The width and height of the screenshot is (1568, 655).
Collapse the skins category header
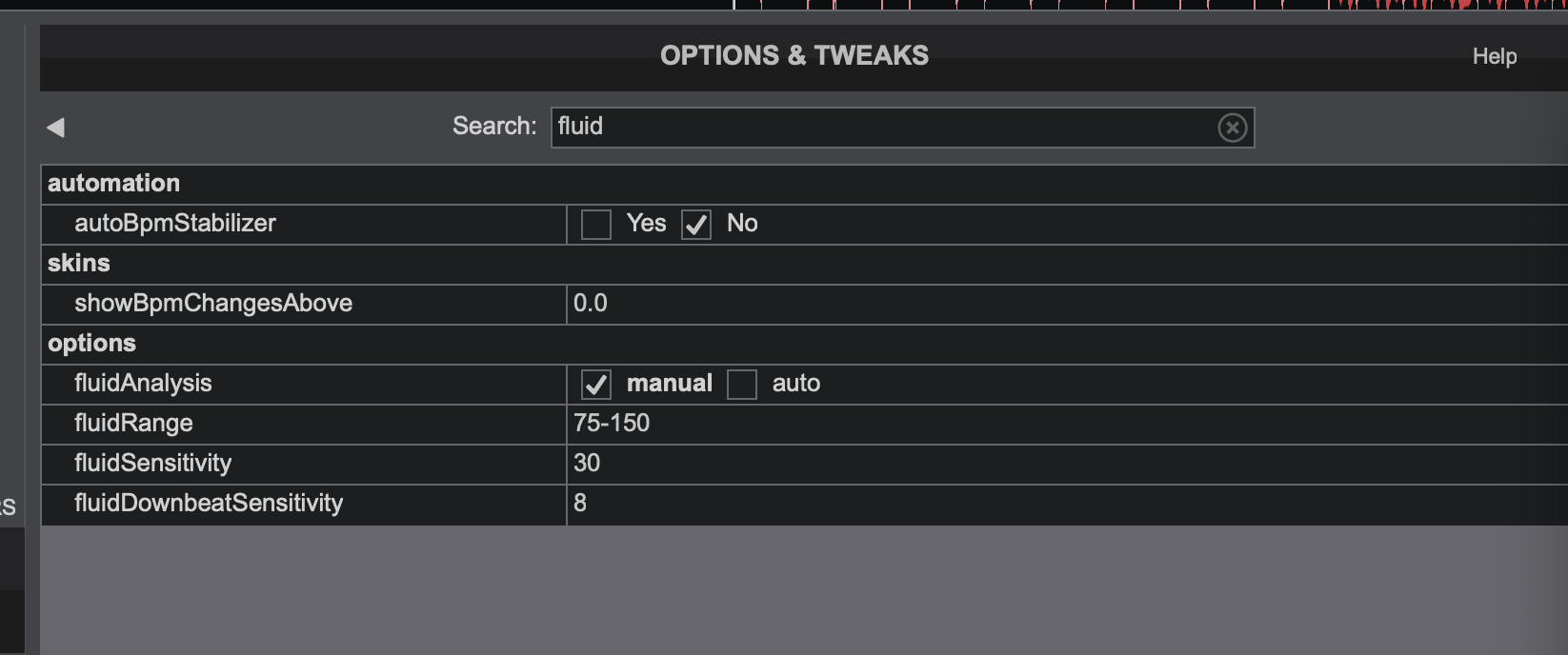pyautogui.click(x=805, y=264)
